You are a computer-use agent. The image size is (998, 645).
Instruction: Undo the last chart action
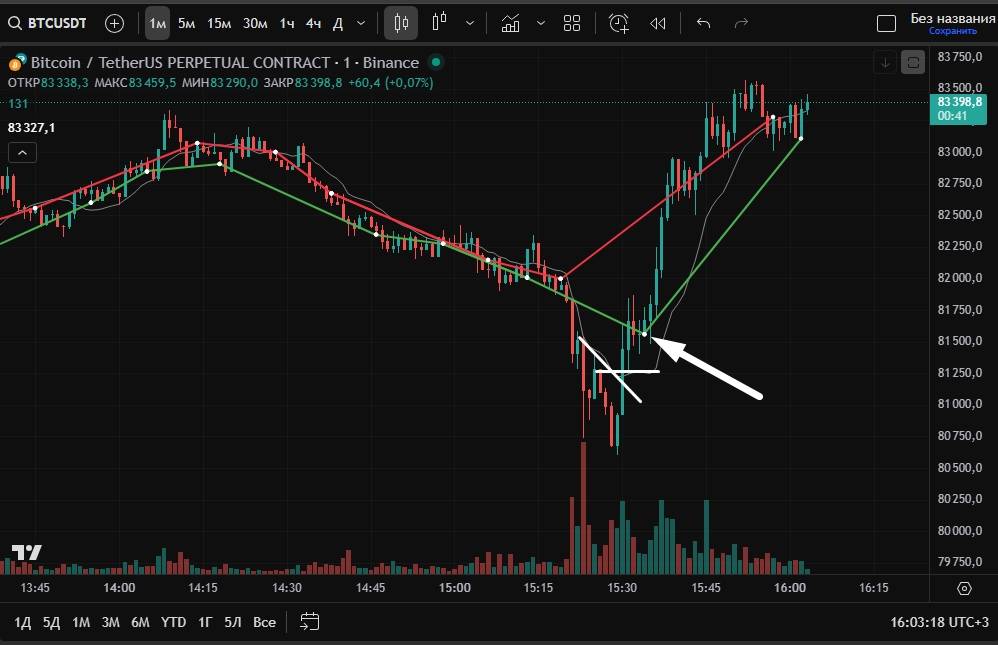(703, 22)
